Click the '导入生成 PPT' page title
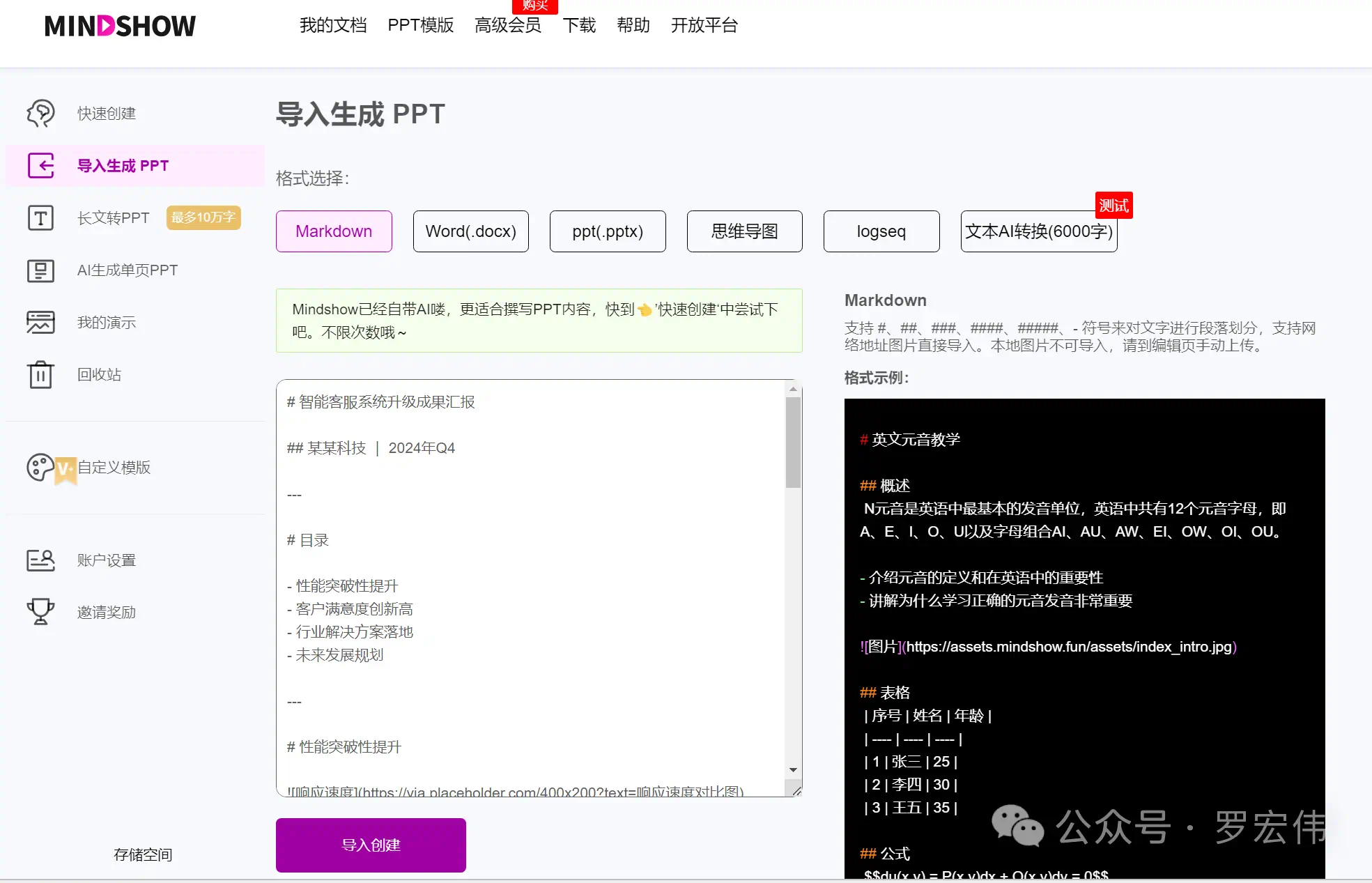Viewport: 1372px width, 883px height. coord(360,114)
